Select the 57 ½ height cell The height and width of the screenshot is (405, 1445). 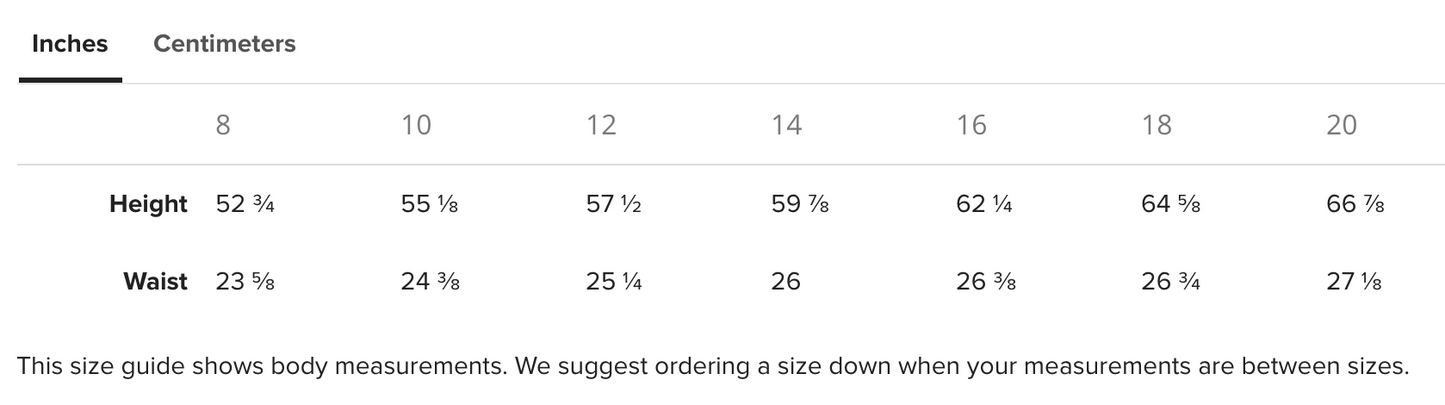(613, 204)
